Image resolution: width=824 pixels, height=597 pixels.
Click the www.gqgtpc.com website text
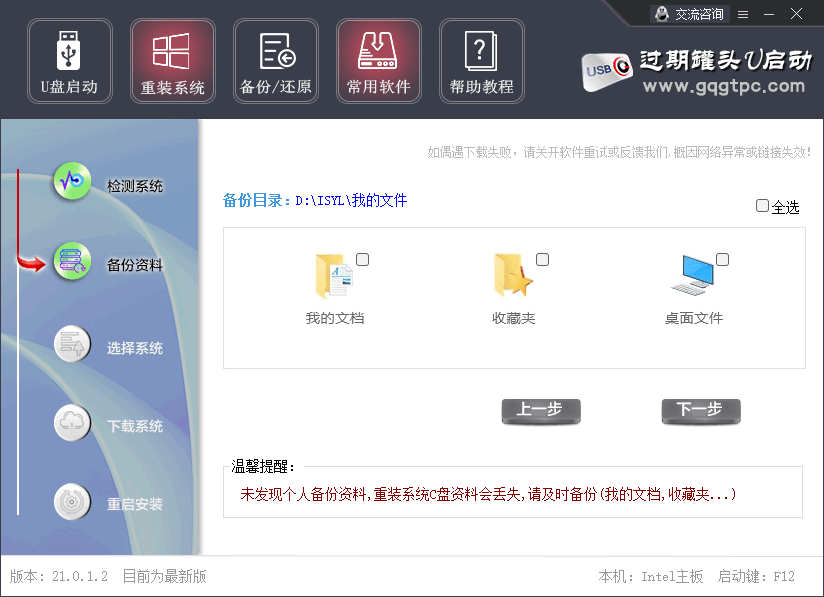(x=724, y=86)
